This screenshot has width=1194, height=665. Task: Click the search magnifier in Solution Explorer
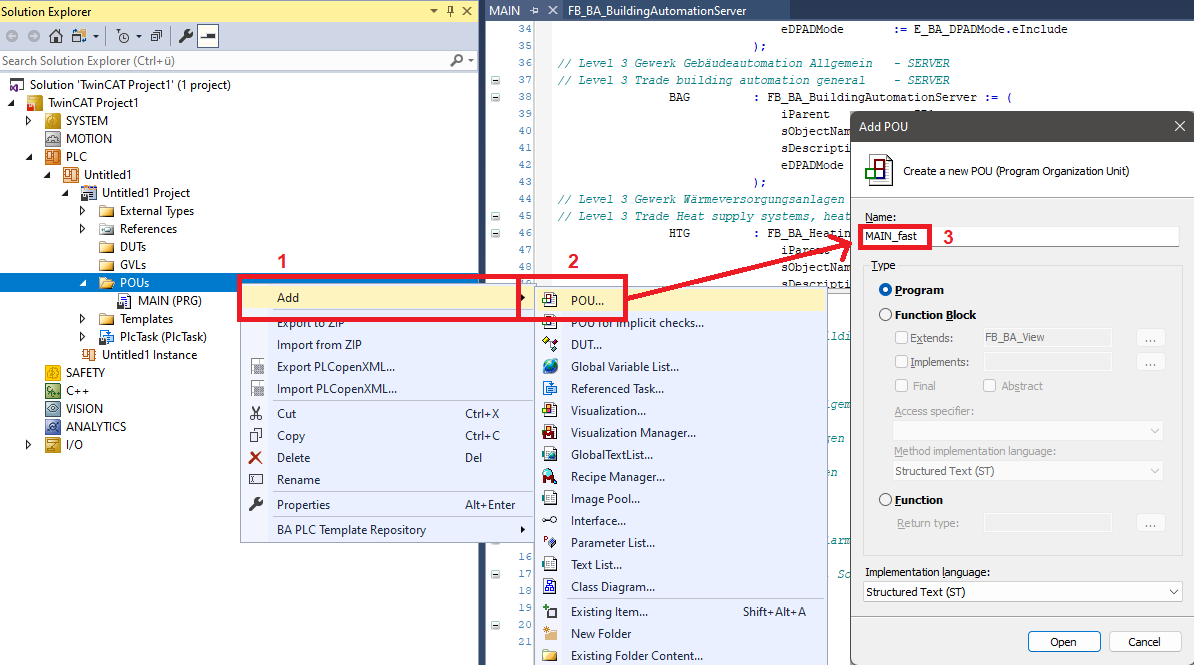click(458, 61)
